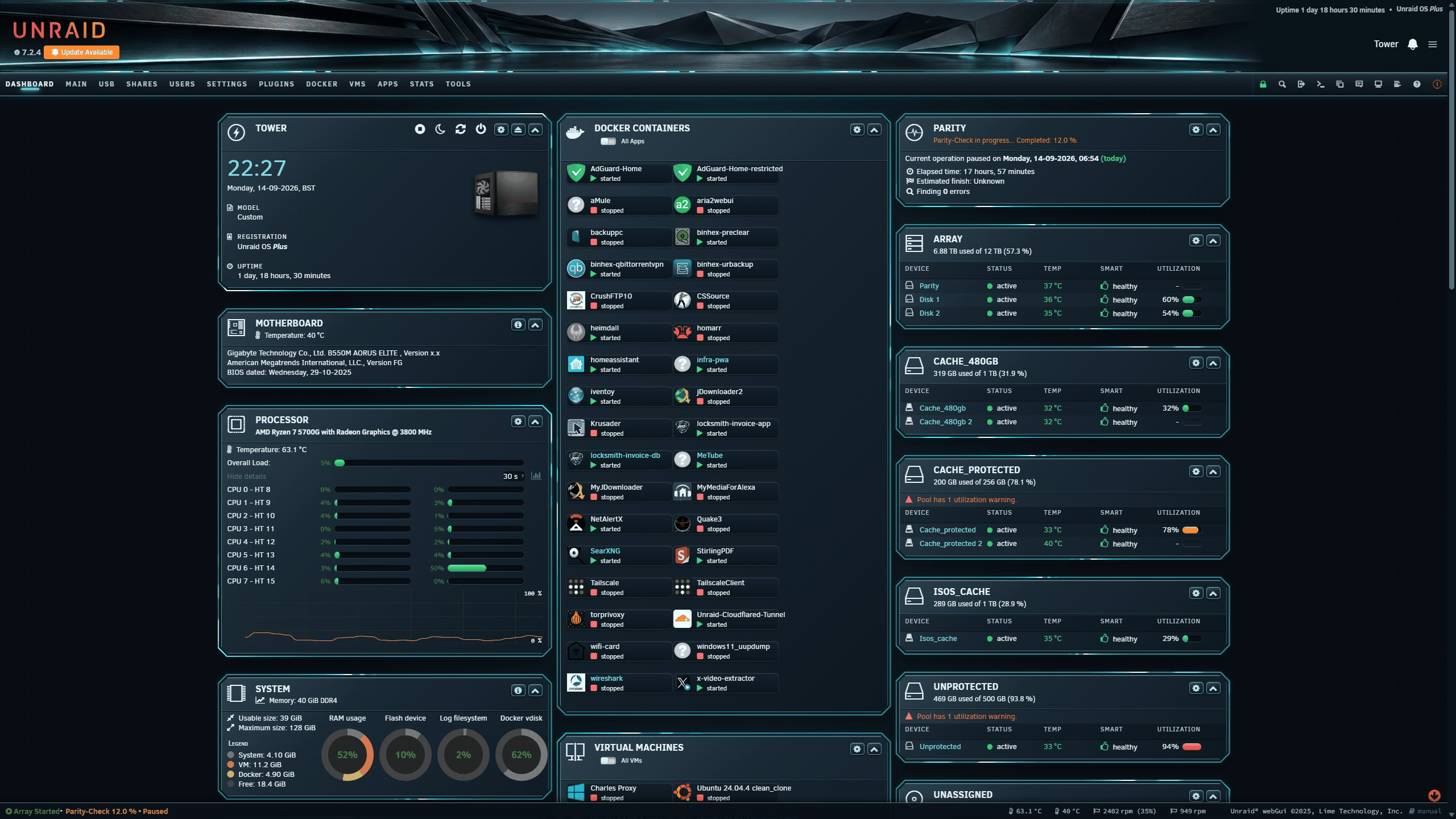Click the red scroll-down arrow icon
Viewport: 1456px width, 819px height.
[x=1434, y=795]
